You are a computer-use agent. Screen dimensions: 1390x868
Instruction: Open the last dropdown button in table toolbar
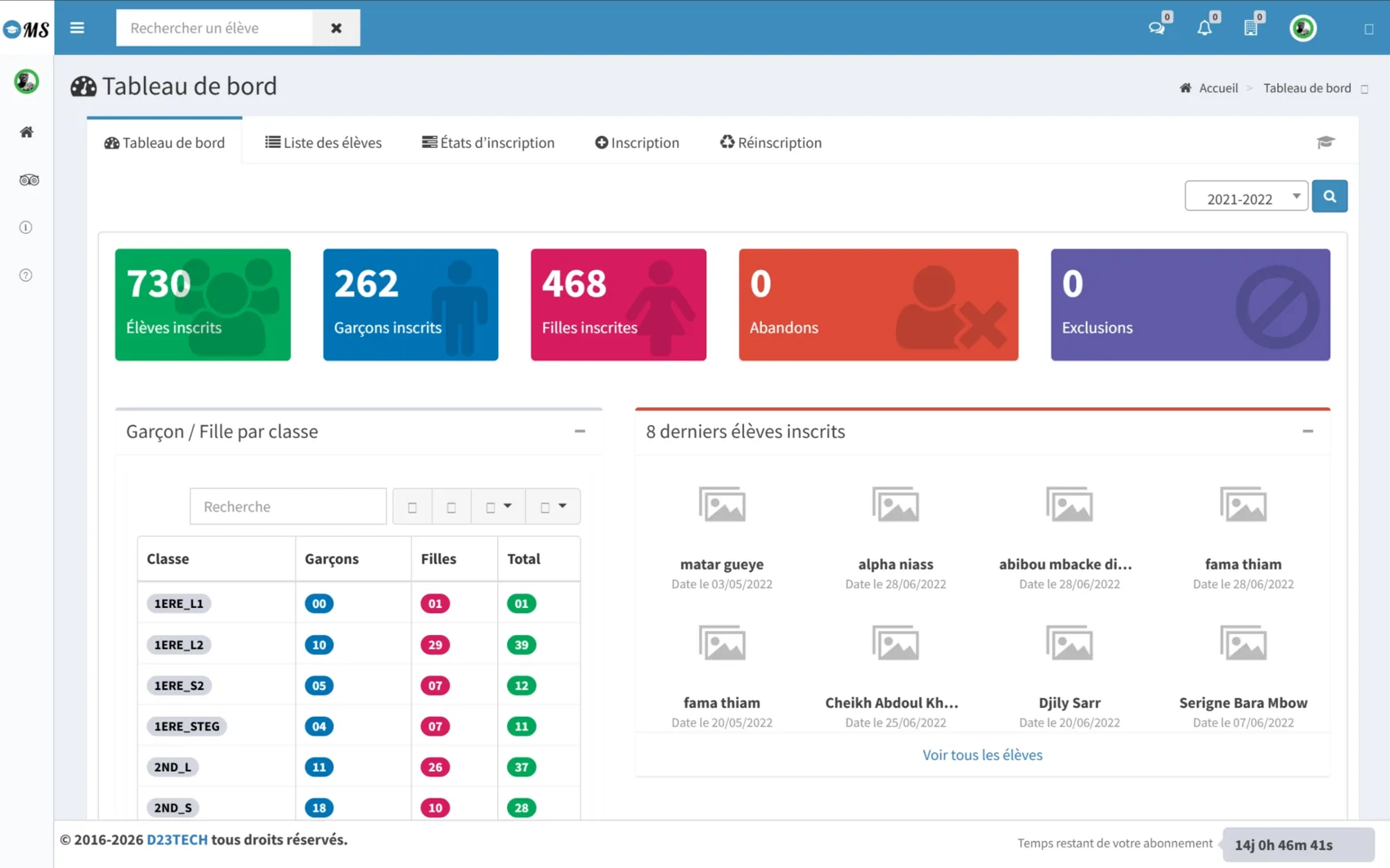[553, 507]
